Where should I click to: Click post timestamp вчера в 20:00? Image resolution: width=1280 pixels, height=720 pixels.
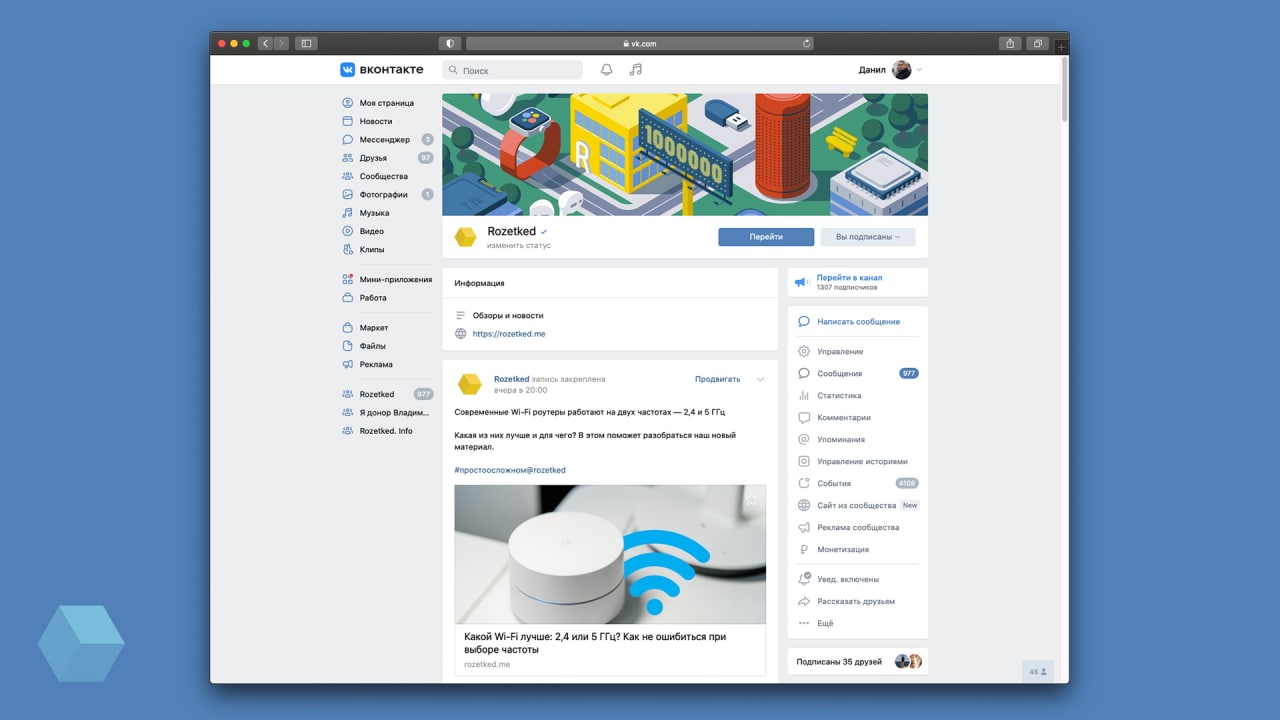520,390
